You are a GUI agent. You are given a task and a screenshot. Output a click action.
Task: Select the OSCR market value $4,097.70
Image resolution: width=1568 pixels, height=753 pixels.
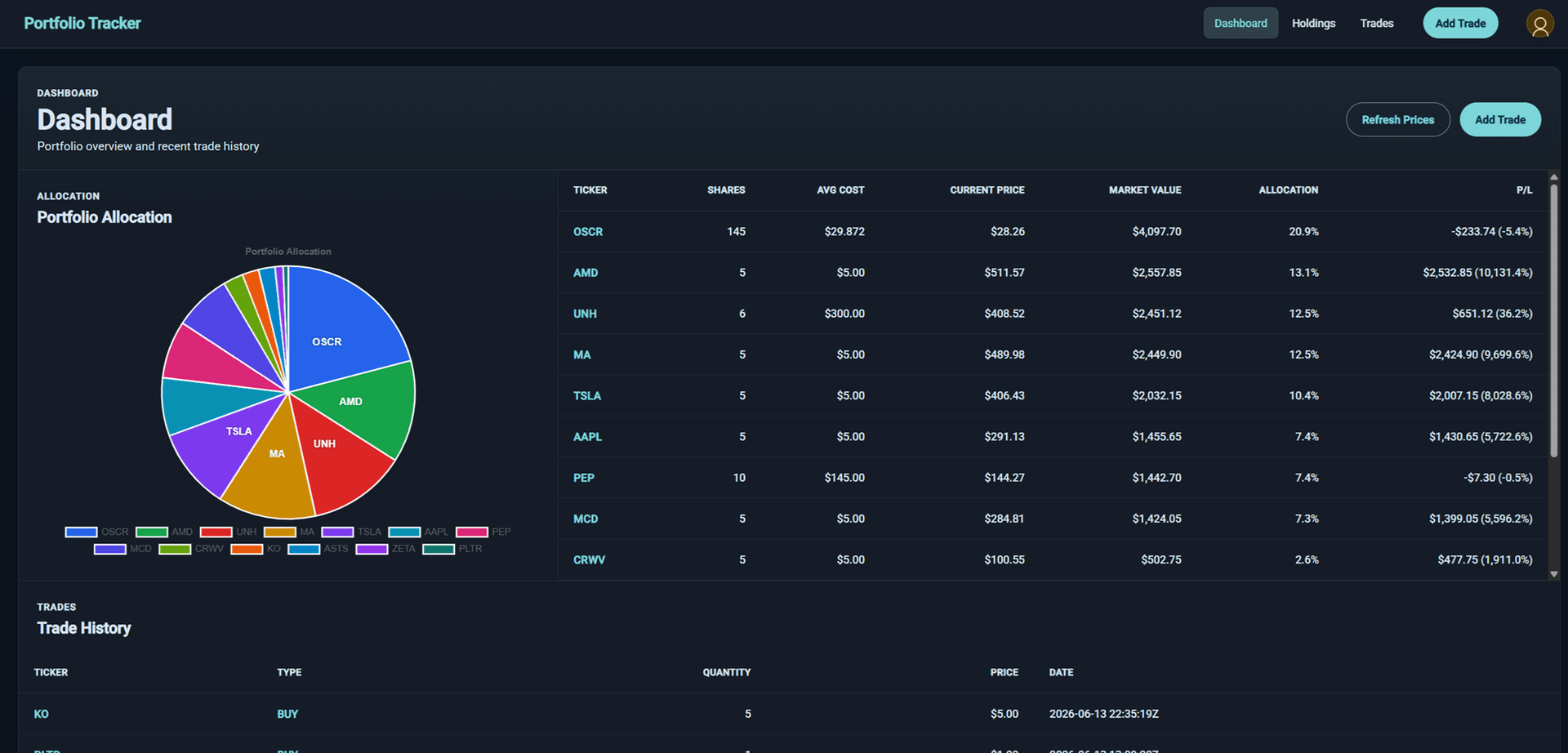[1156, 232]
